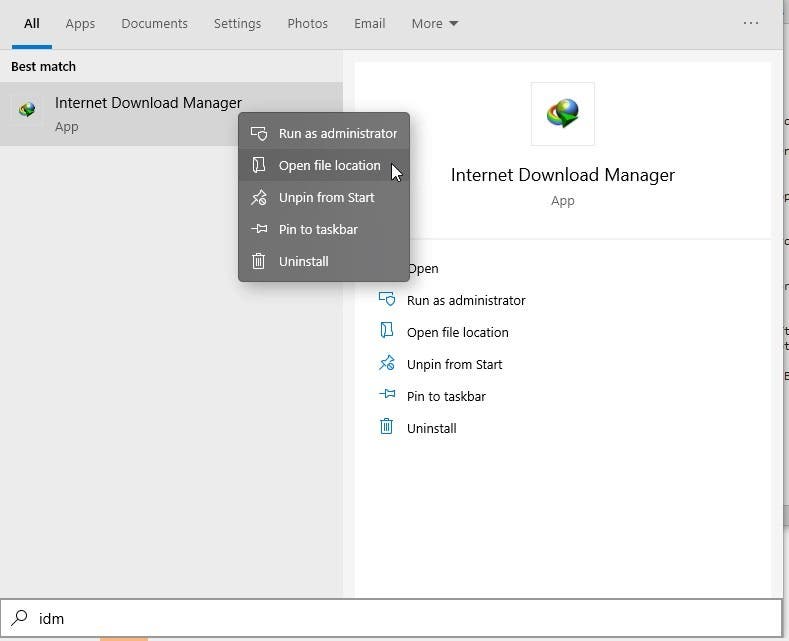The width and height of the screenshot is (789, 641).
Task: Click the file icon for Open file location in right pane
Action: pos(386,332)
